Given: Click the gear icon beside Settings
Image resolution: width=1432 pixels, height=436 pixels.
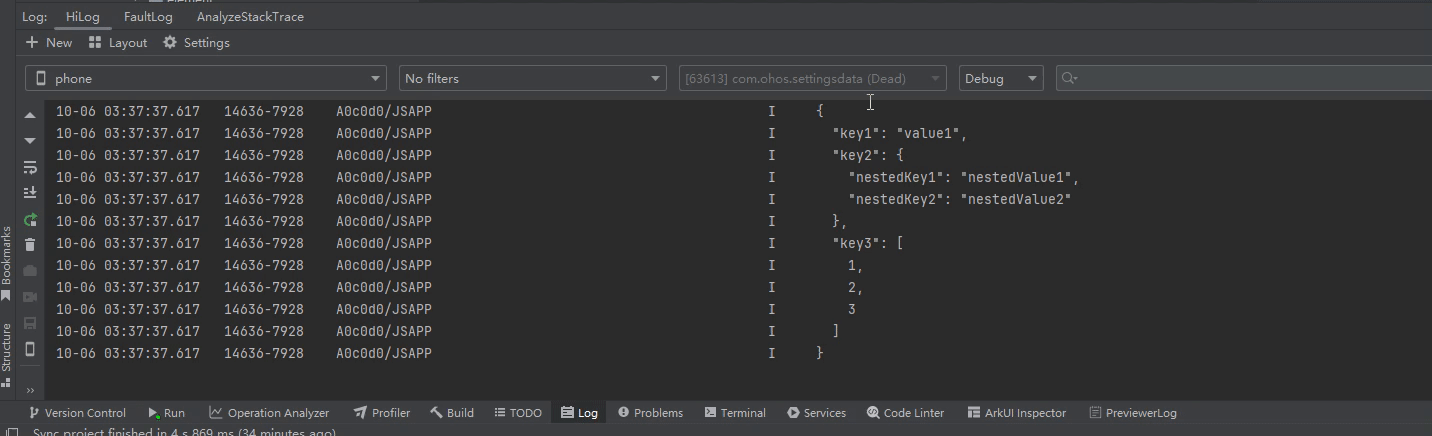Looking at the screenshot, I should pyautogui.click(x=170, y=43).
